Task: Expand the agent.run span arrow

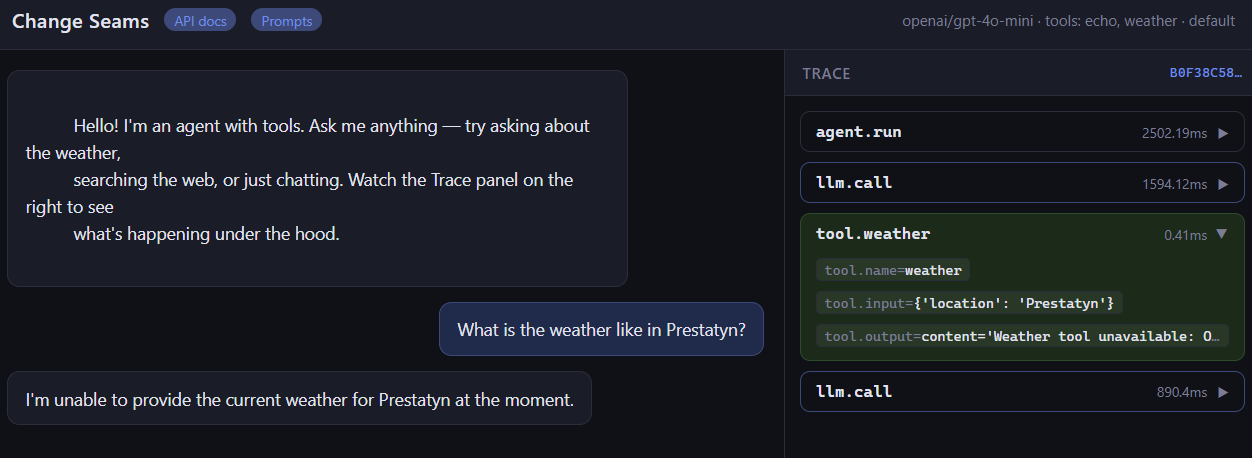Action: pos(1222,132)
